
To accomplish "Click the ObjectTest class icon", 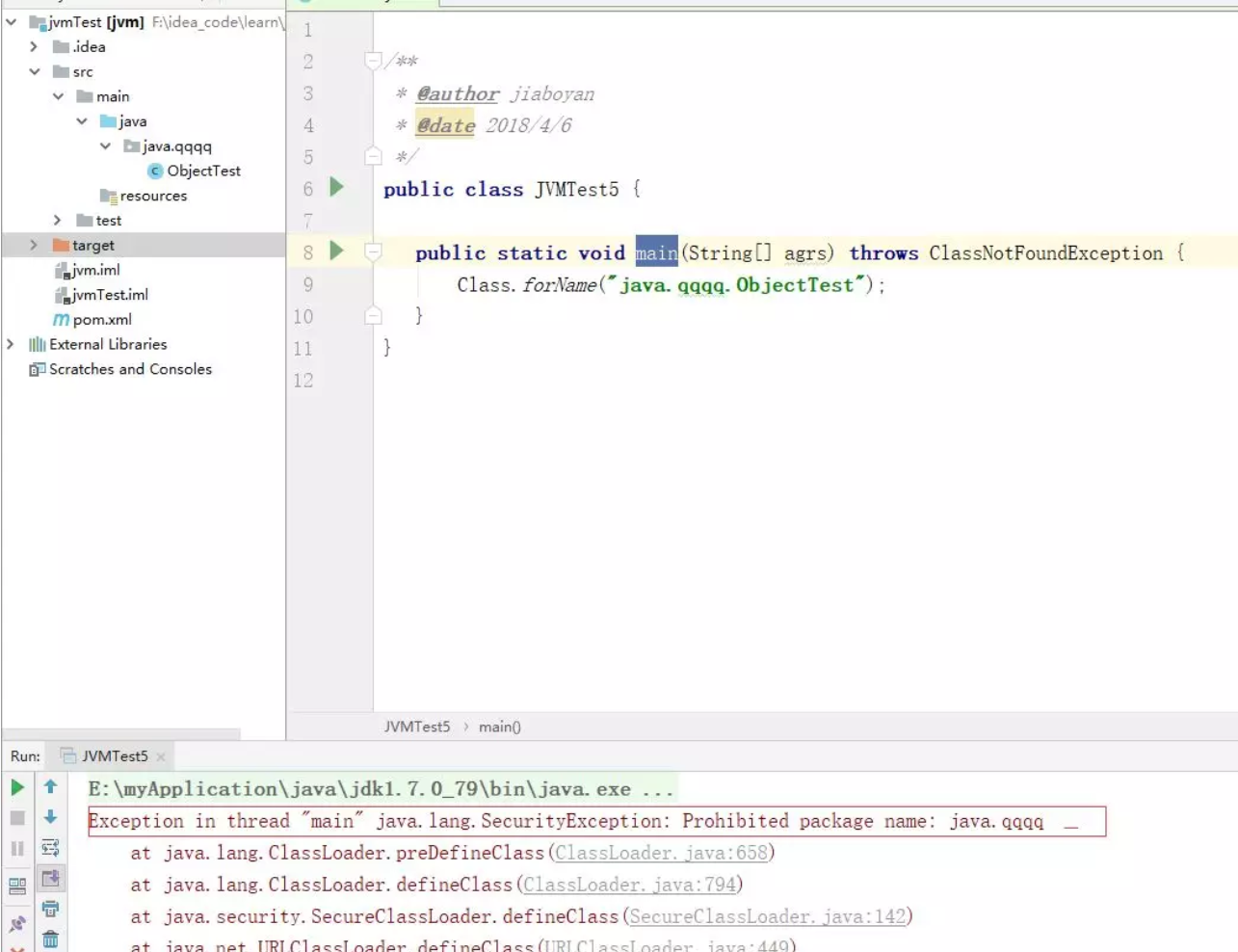I will pos(155,171).
